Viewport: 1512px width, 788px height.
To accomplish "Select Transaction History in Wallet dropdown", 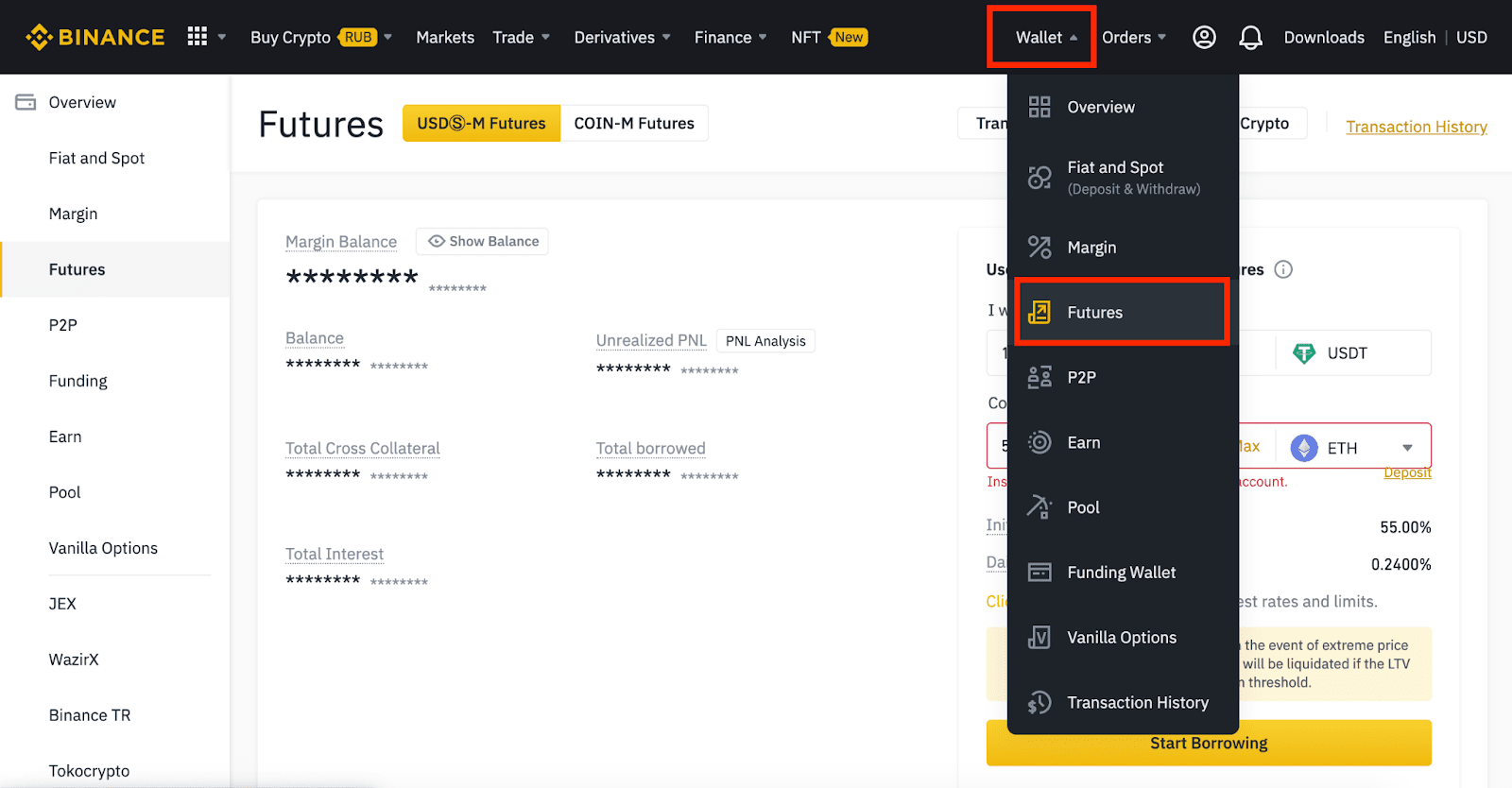I will click(1123, 702).
